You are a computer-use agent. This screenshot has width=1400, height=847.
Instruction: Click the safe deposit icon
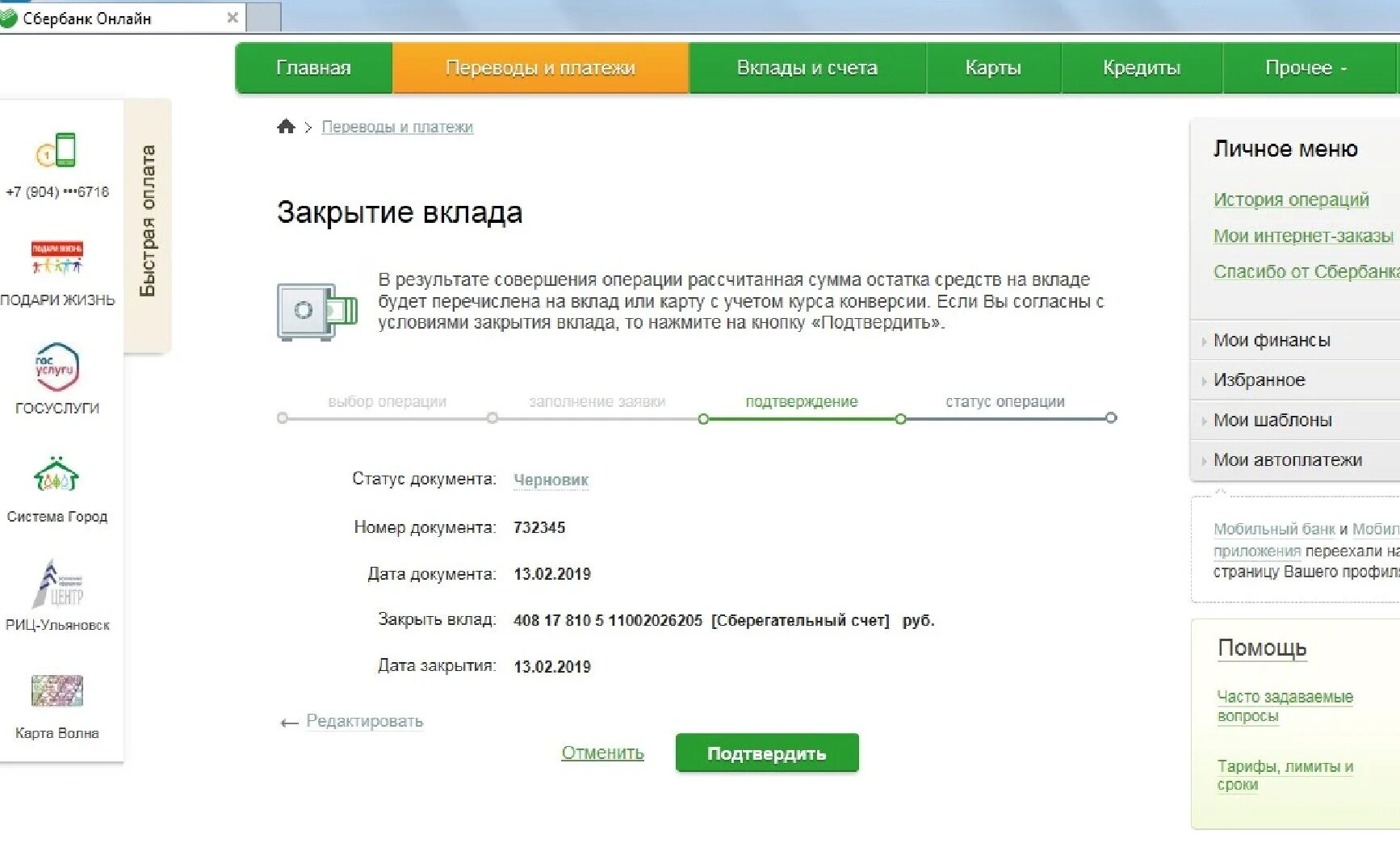[317, 311]
